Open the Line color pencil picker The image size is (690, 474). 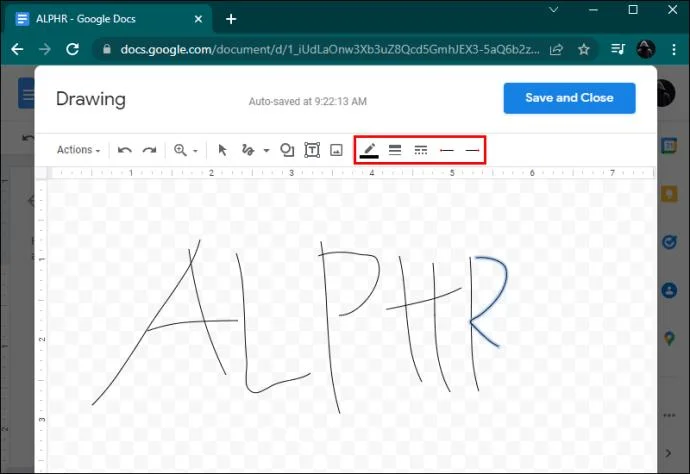(x=369, y=150)
